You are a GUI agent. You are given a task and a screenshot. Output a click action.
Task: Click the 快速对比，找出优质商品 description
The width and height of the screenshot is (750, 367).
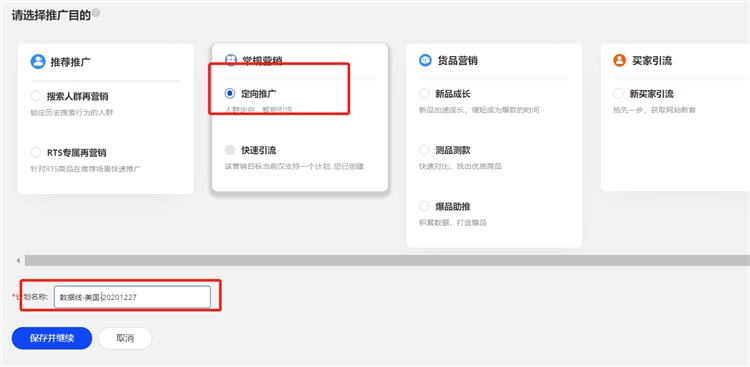coord(460,167)
